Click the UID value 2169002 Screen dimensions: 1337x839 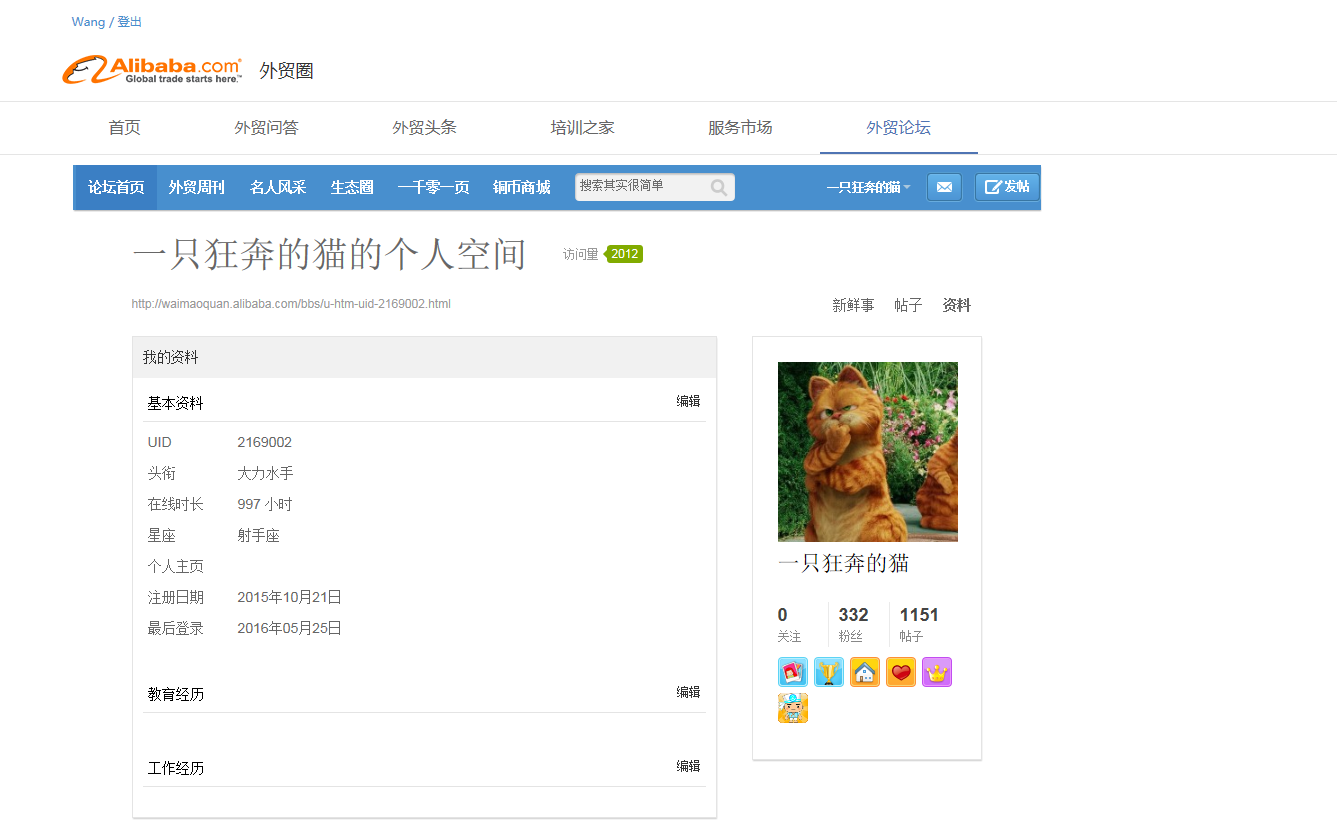pyautogui.click(x=265, y=442)
